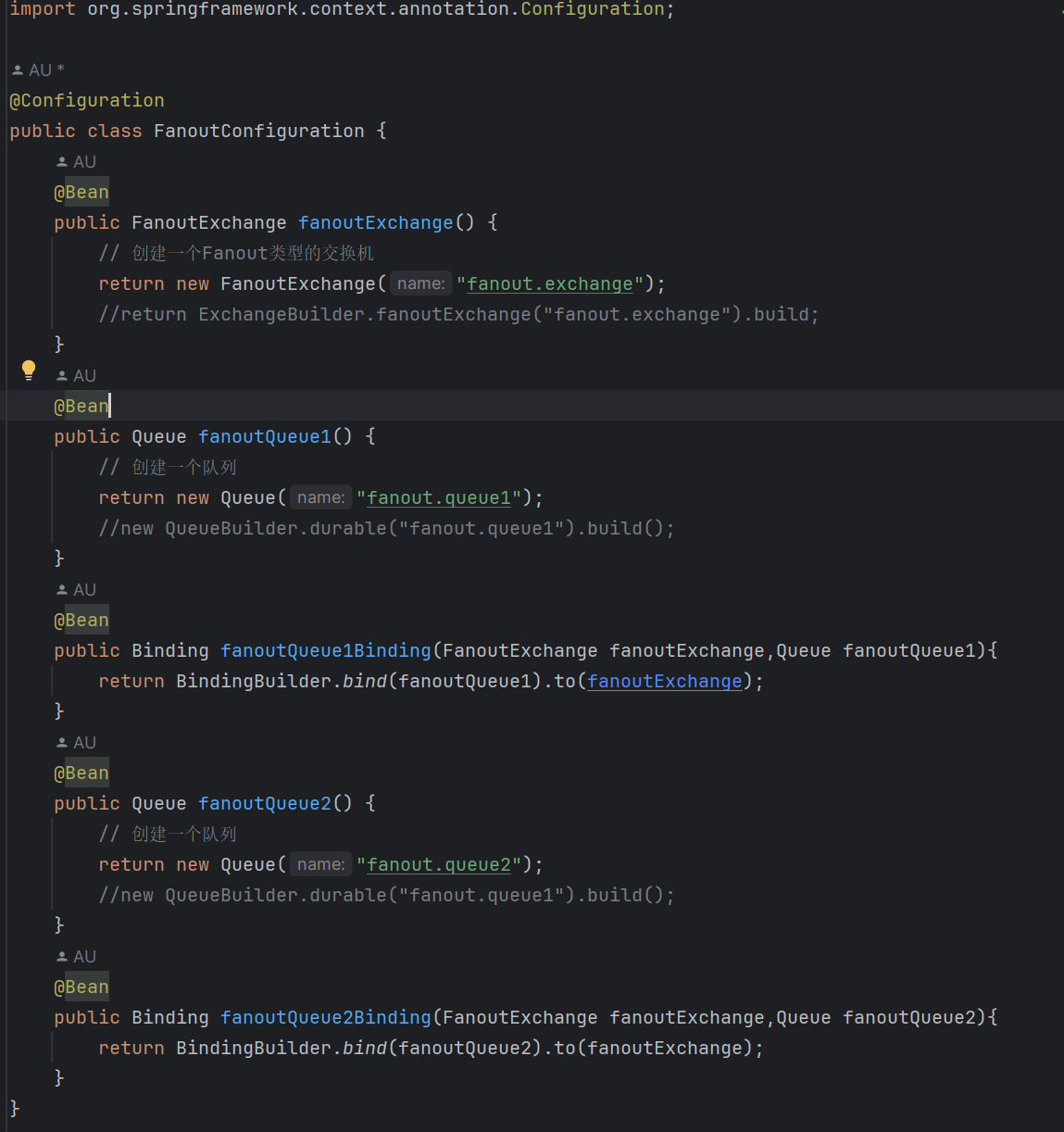Click the AU author hint above fanoutQueue2 method
This screenshot has height=1132, width=1064.
pyautogui.click(x=76, y=743)
